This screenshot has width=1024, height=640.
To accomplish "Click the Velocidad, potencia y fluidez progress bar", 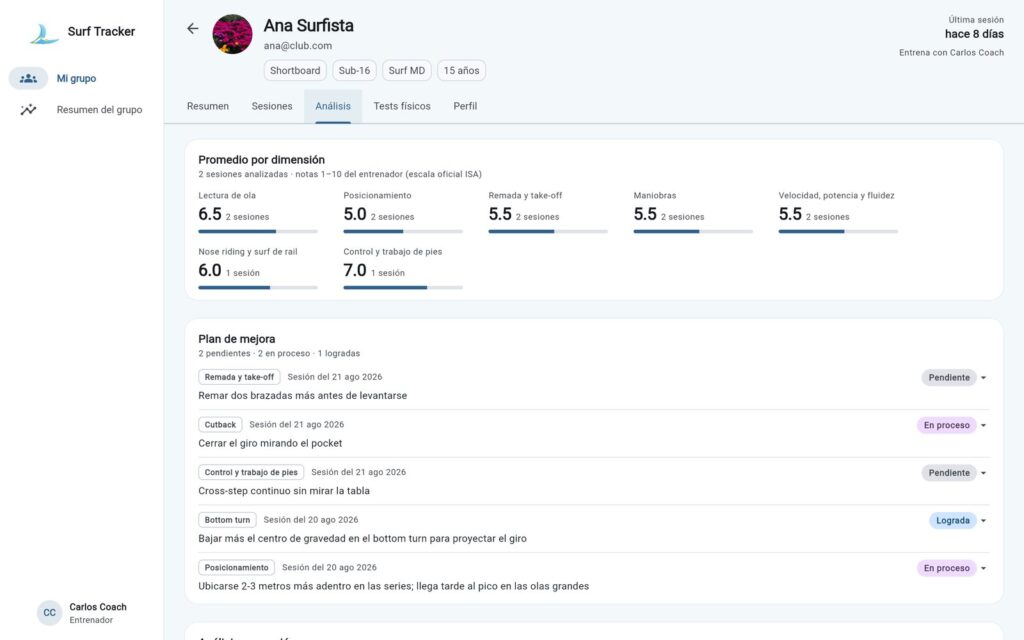I will [x=838, y=231].
